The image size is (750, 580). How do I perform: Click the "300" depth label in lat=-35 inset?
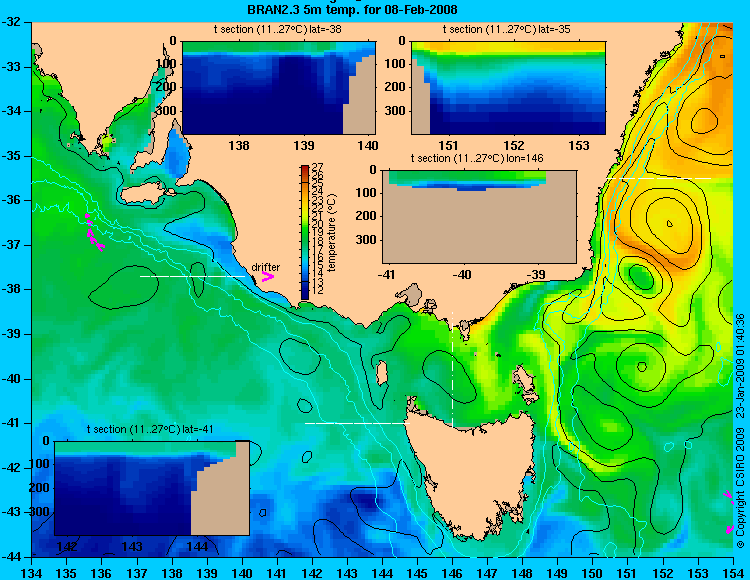tap(395, 111)
